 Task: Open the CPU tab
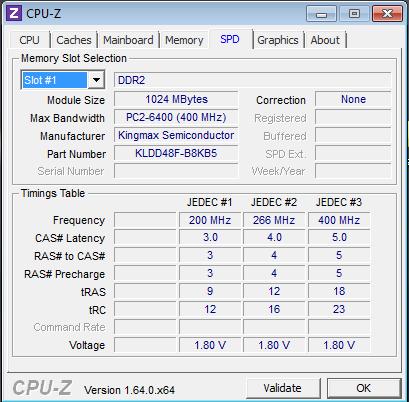[29, 40]
